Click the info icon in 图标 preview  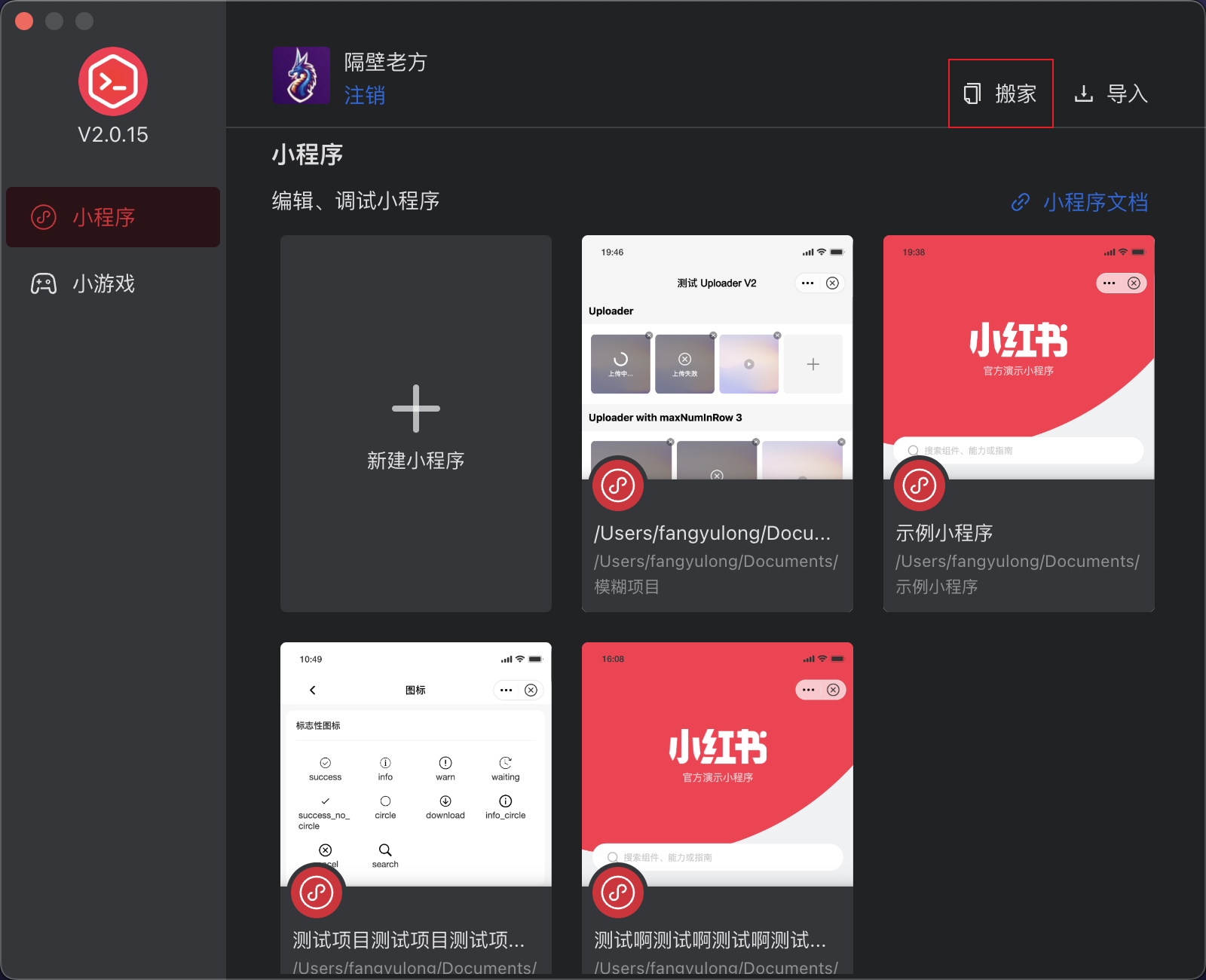(385, 763)
